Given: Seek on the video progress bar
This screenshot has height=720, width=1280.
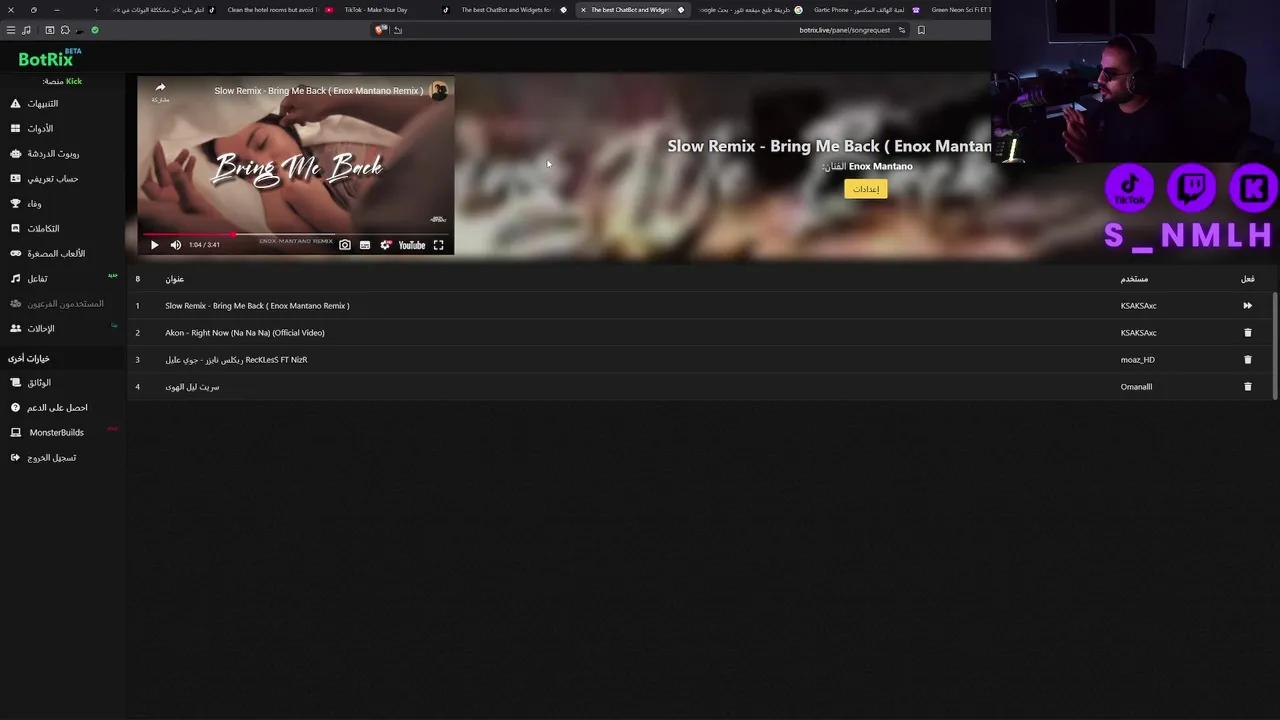Looking at the screenshot, I should (x=295, y=234).
